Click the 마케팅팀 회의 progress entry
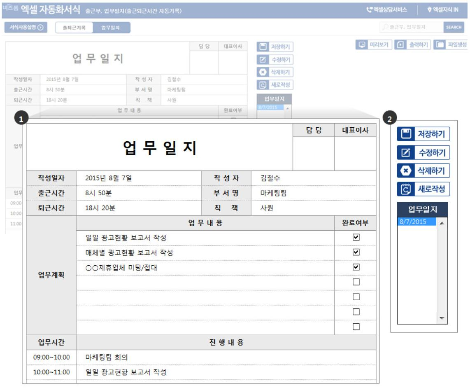The width and height of the screenshot is (470, 388). tap(106, 357)
